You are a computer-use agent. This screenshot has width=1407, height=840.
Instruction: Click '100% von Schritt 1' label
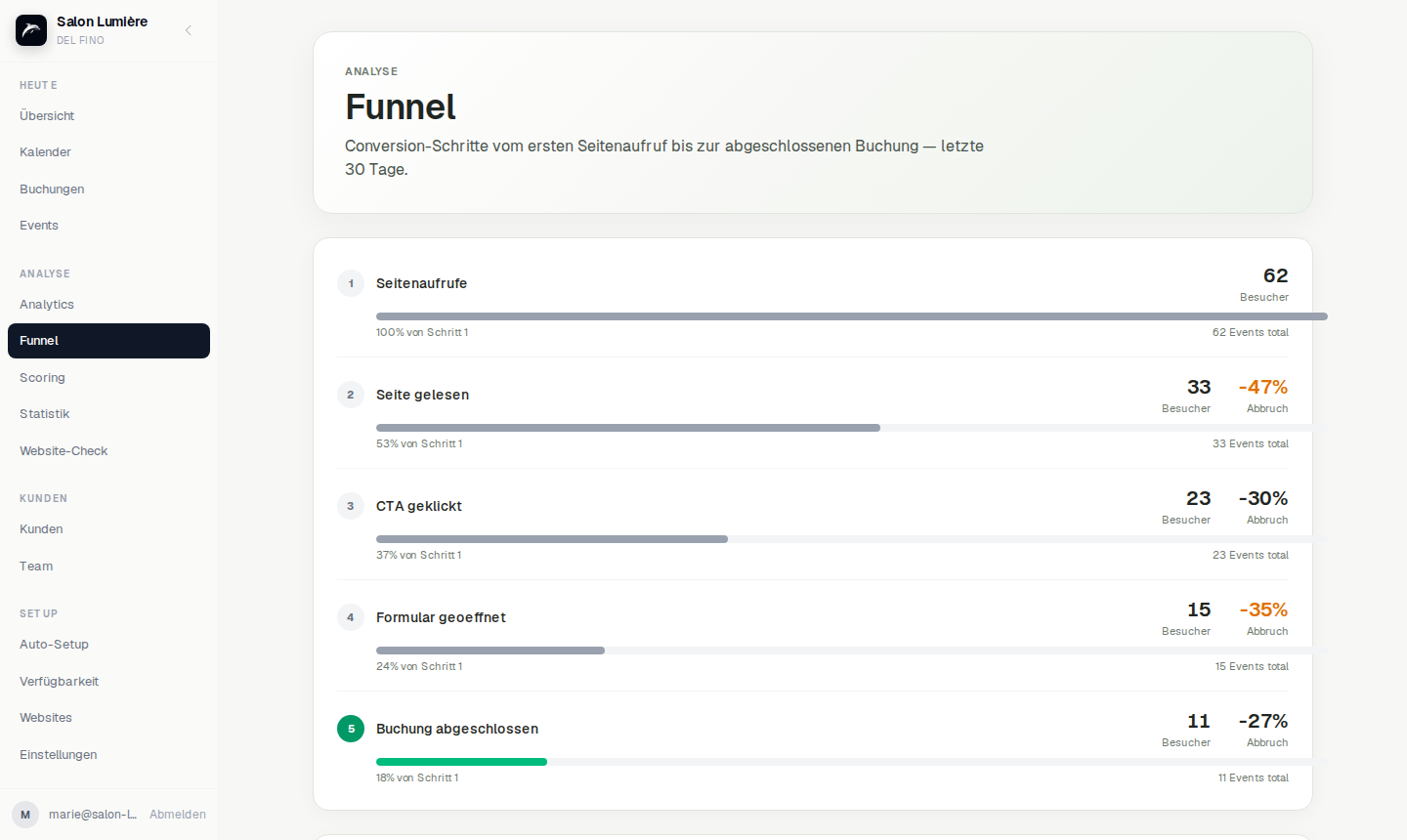click(422, 333)
